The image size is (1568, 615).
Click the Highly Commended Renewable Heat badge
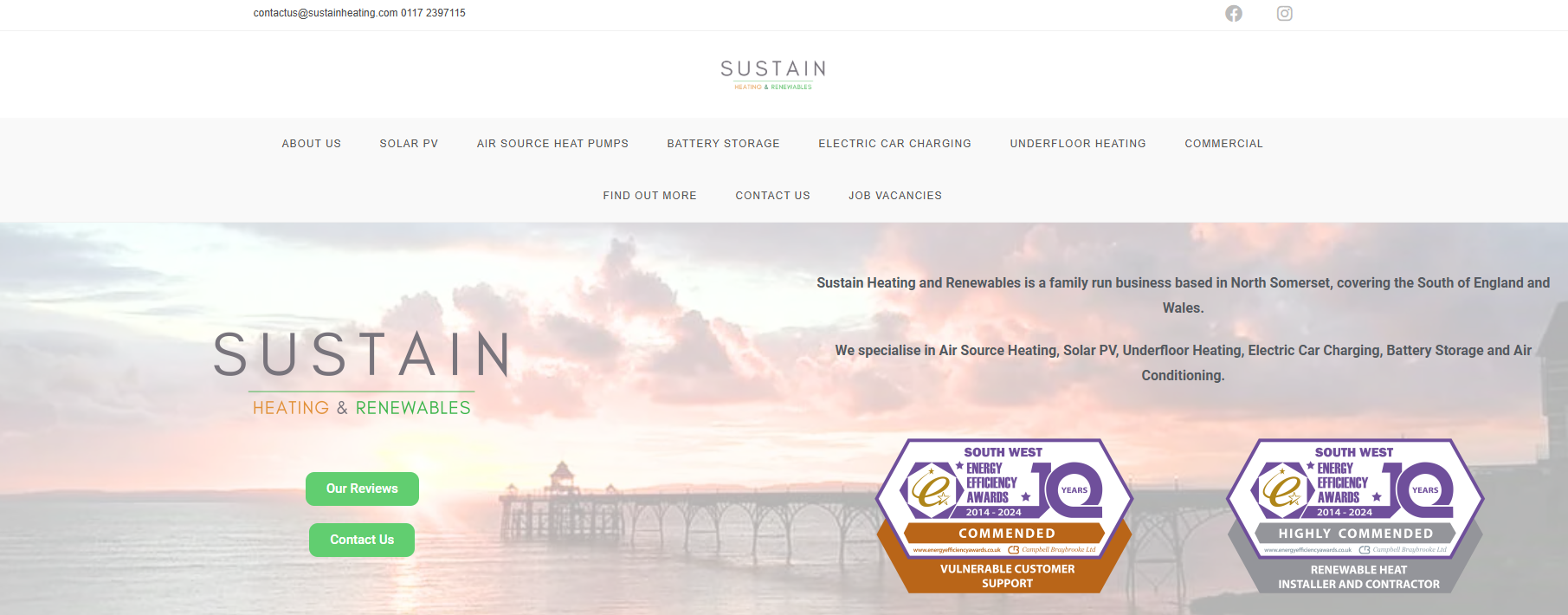1355,516
